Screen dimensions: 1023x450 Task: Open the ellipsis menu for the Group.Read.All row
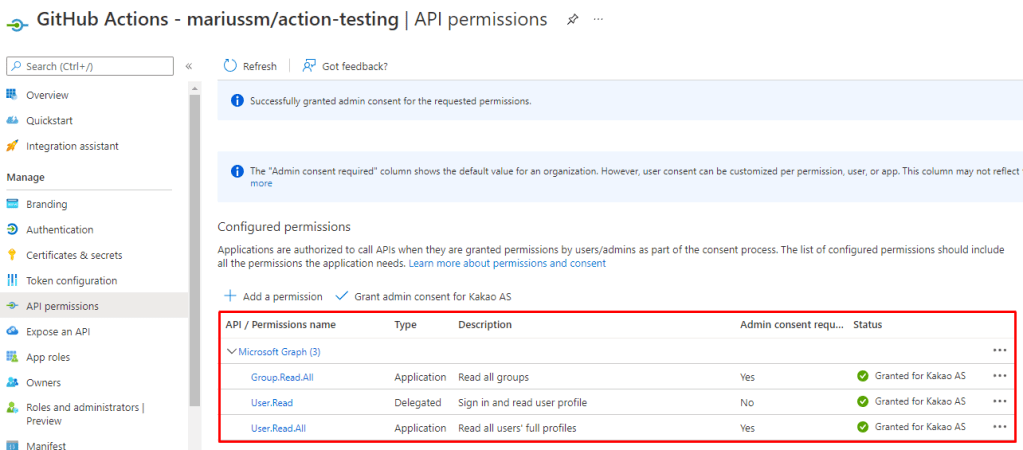[x=999, y=377]
